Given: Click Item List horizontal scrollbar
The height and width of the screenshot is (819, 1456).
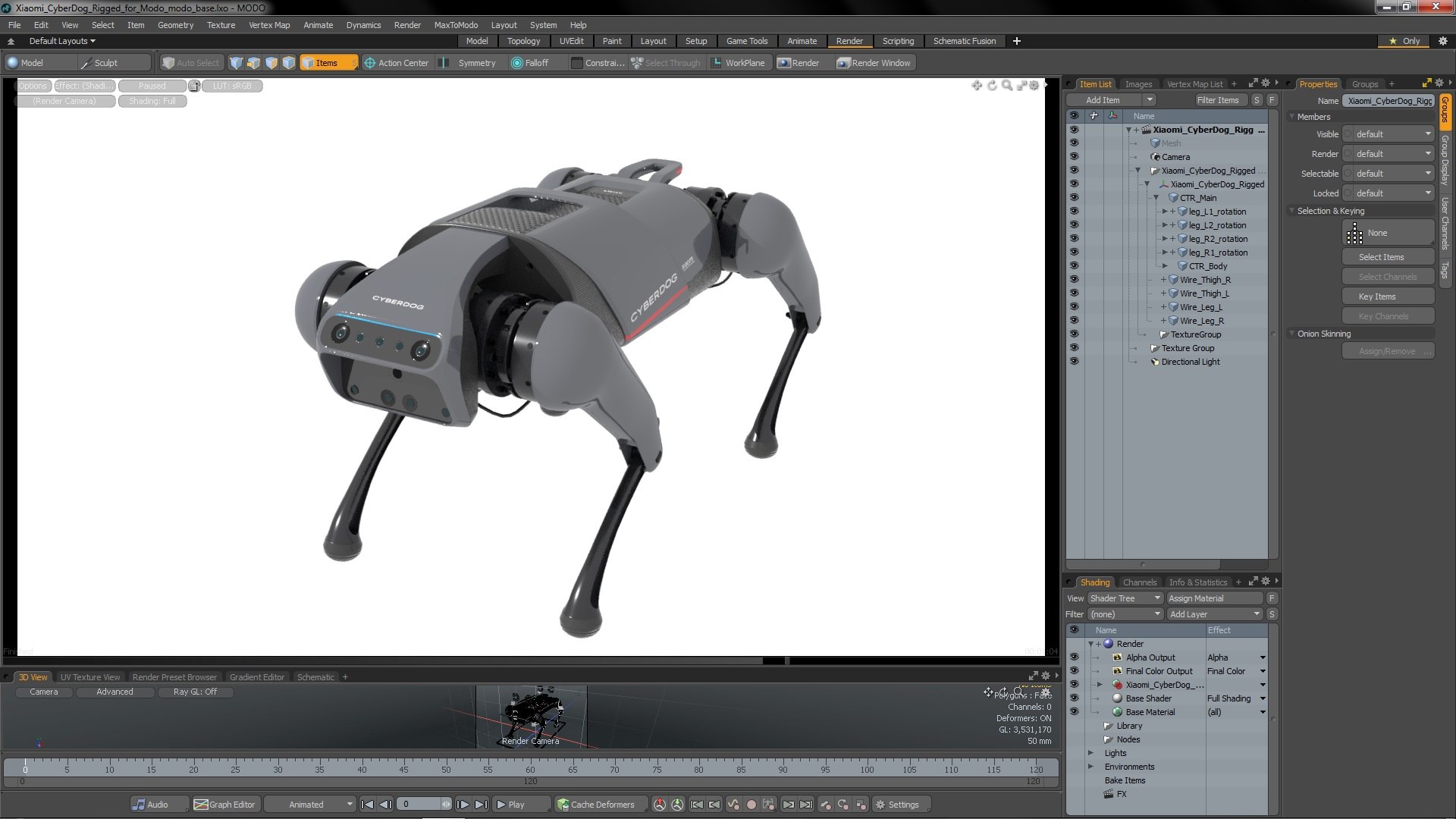Looking at the screenshot, I should click(x=1143, y=565).
